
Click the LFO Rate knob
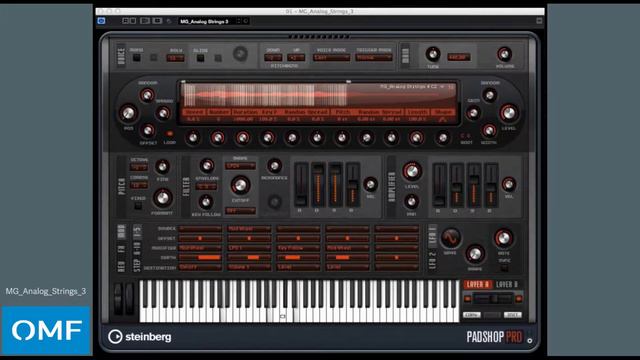pyautogui.click(x=503, y=238)
